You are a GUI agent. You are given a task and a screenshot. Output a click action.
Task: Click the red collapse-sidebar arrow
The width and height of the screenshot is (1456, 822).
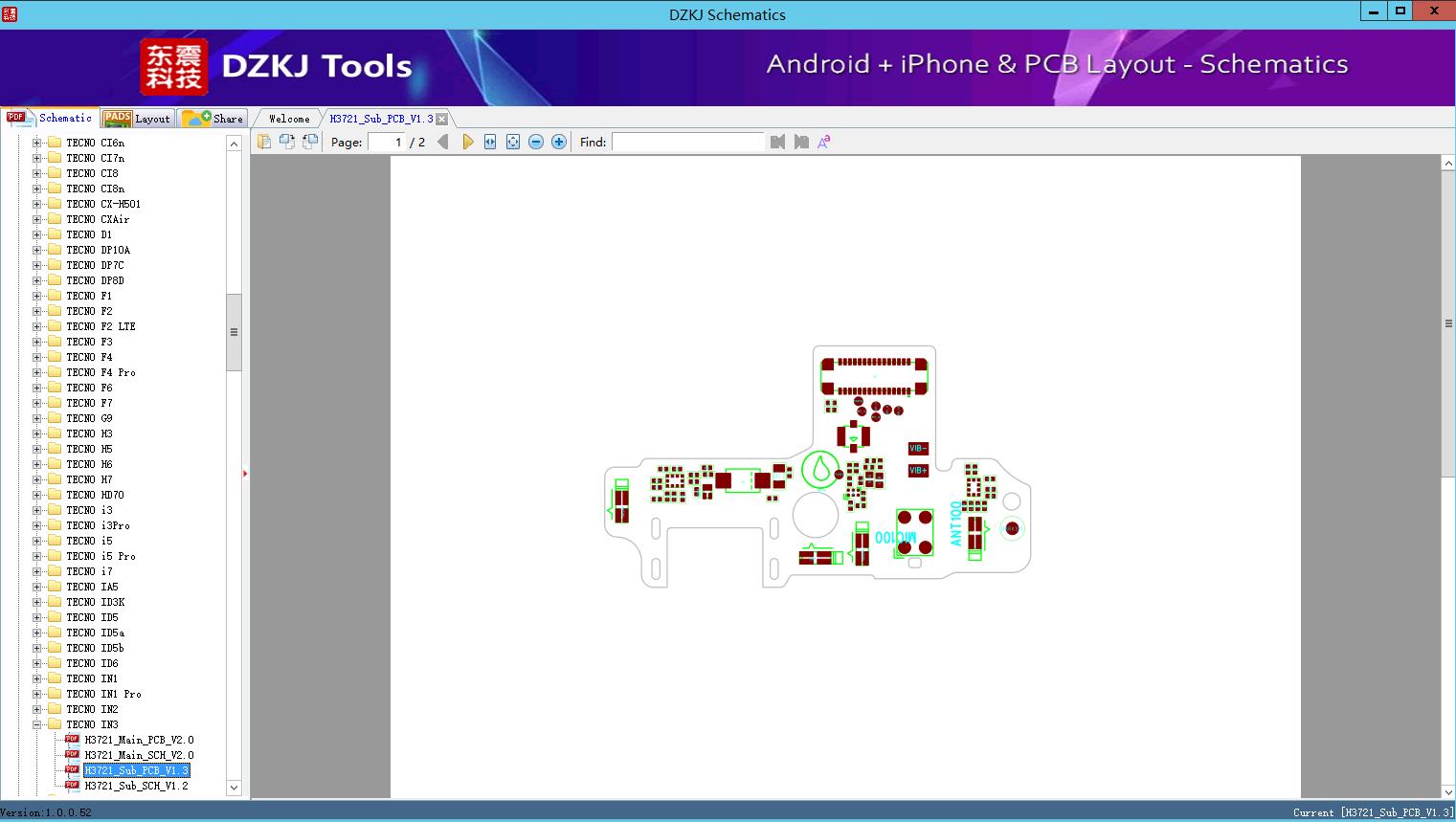coord(245,473)
